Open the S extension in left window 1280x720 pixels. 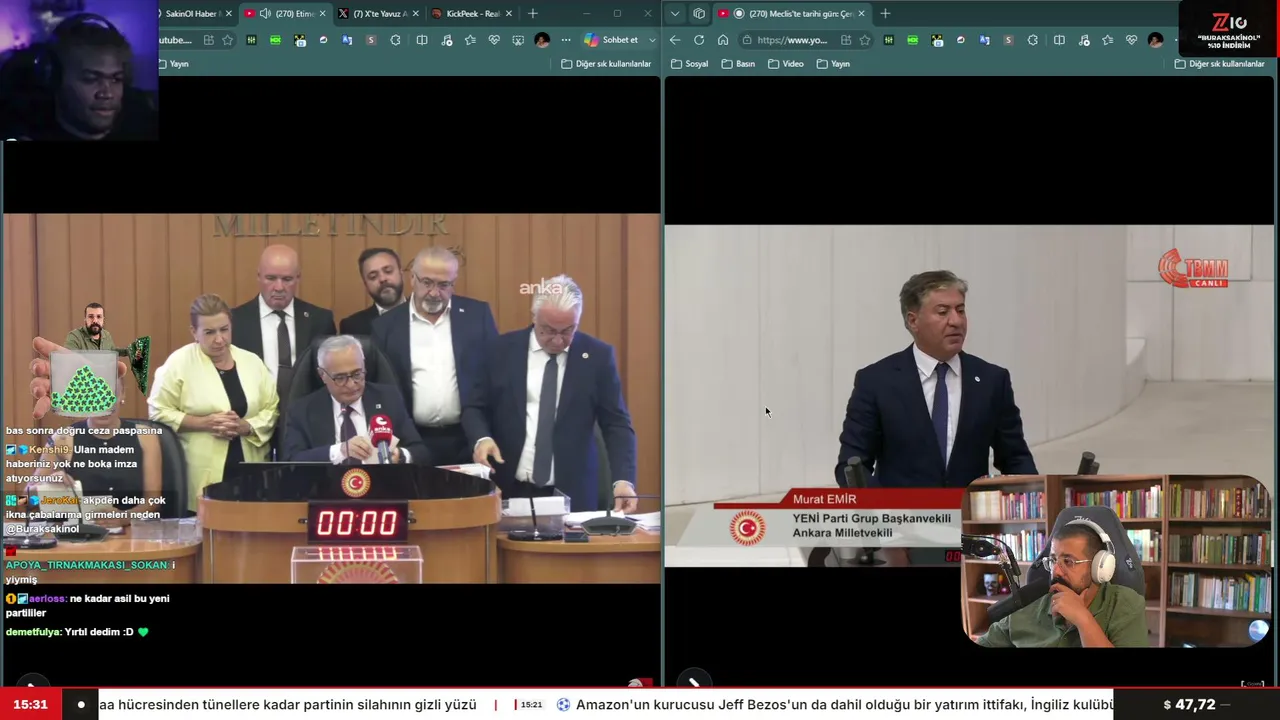point(371,40)
